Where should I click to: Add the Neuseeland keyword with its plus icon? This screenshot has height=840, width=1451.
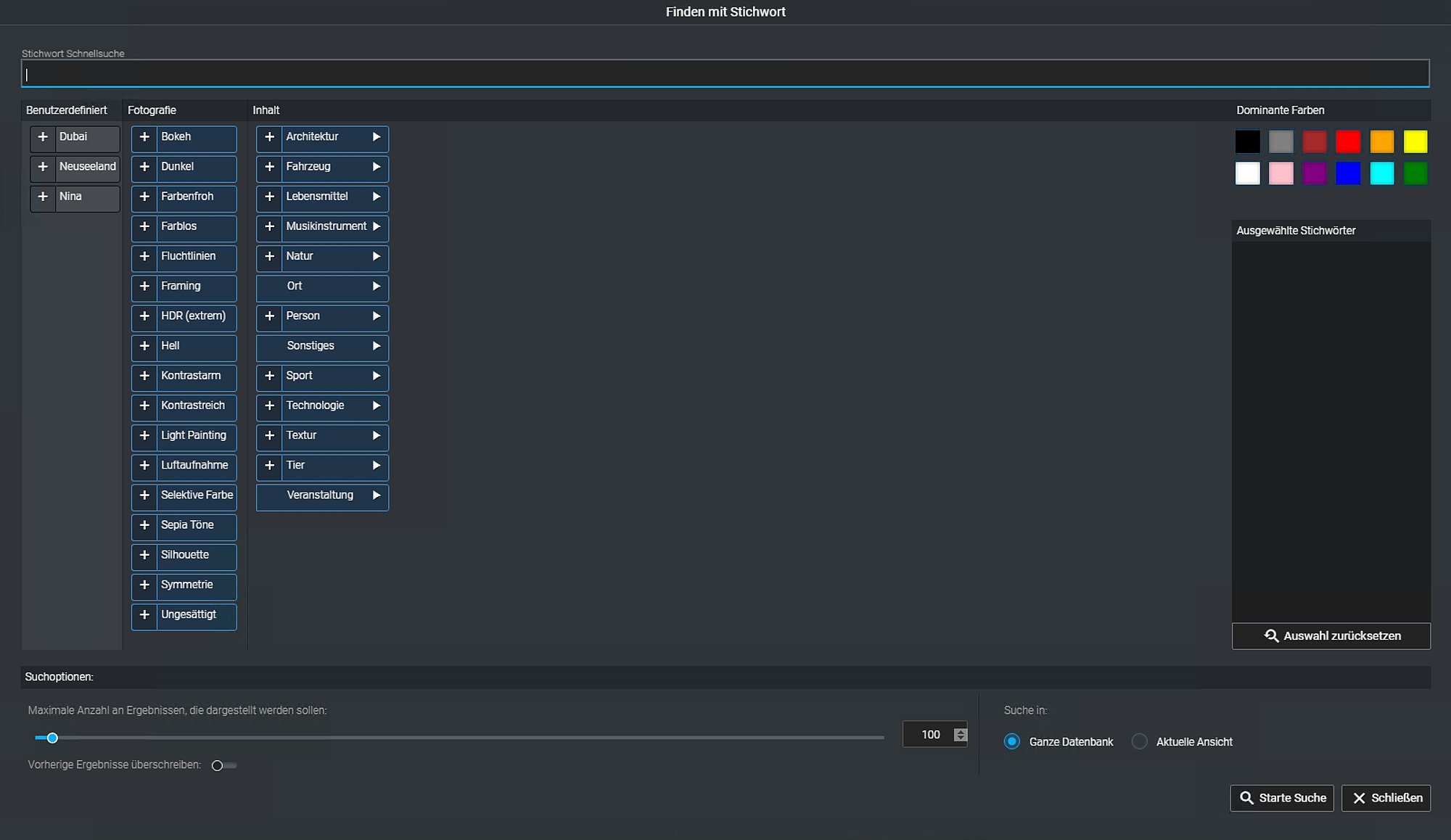pos(43,167)
